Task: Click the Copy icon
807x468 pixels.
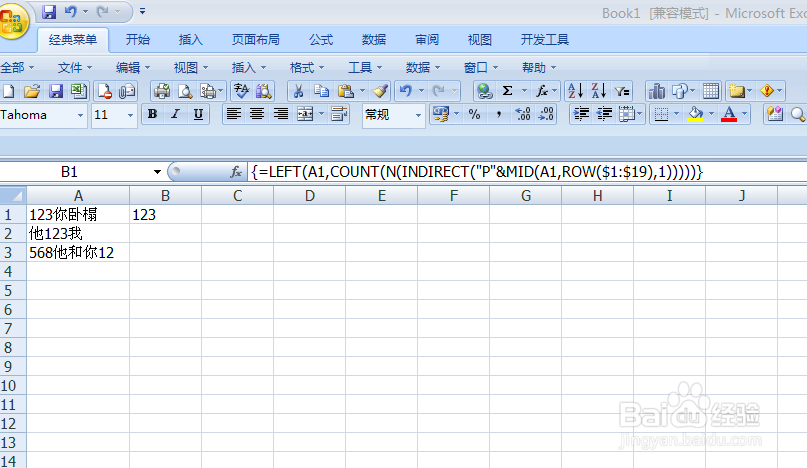Action: (322, 92)
